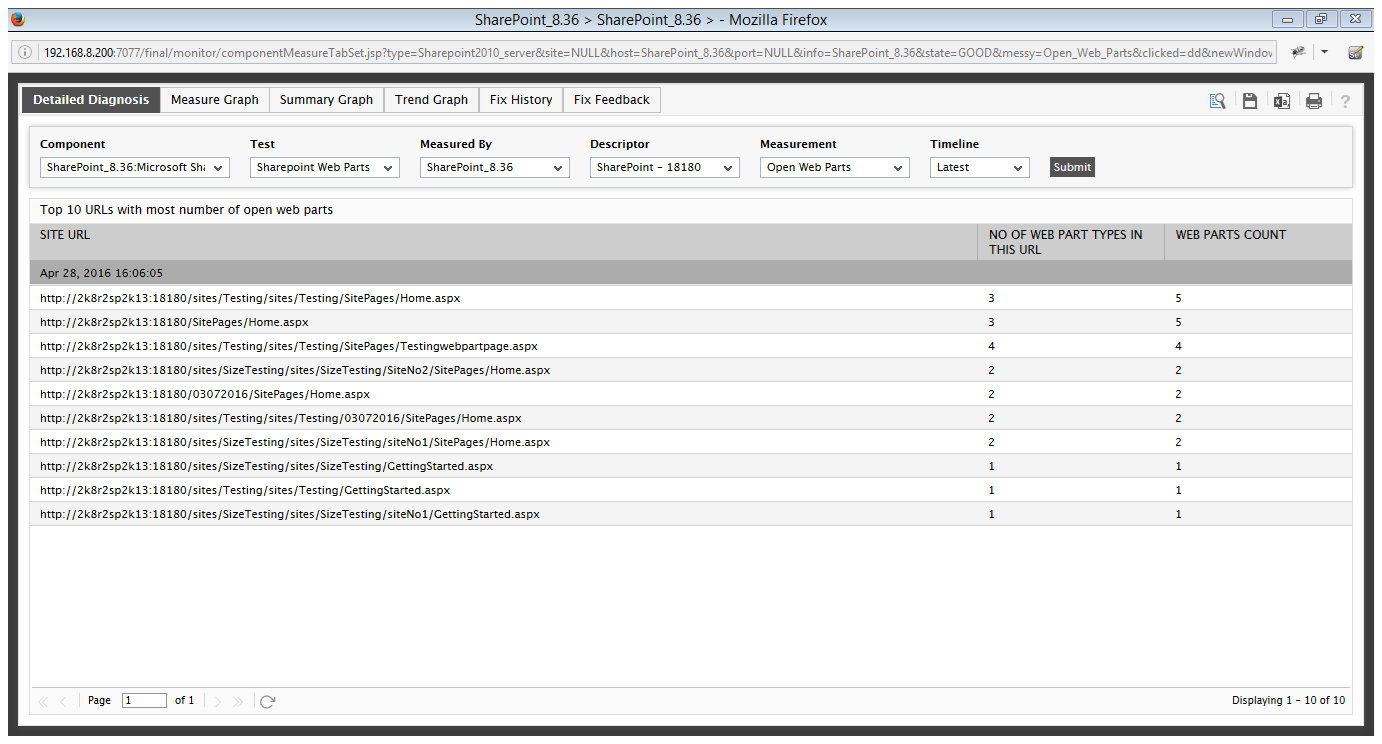Switch to the Summary Graph tab
The image size is (1382, 744).
tap(326, 100)
